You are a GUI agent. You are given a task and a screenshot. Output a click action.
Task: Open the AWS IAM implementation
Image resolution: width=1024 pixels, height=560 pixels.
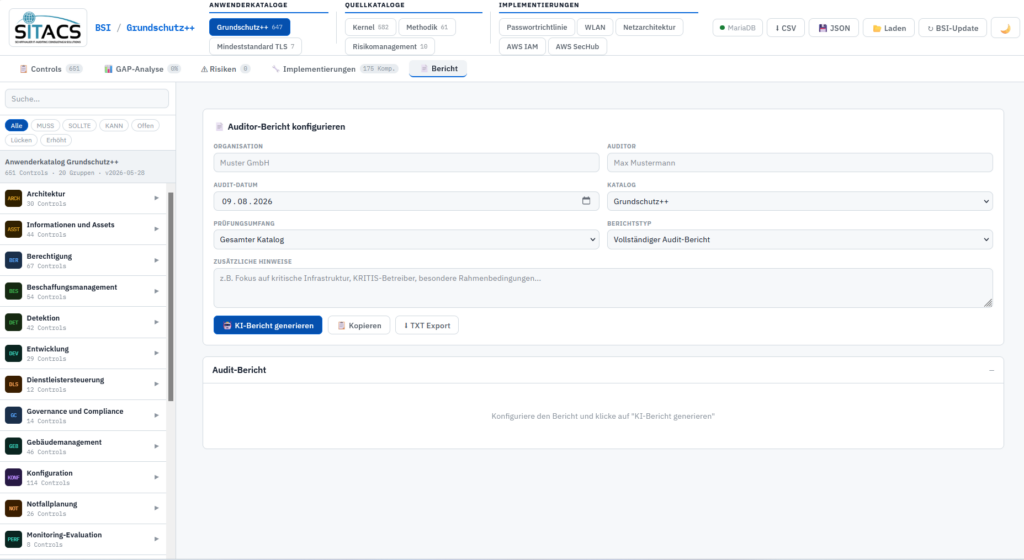[522, 46]
